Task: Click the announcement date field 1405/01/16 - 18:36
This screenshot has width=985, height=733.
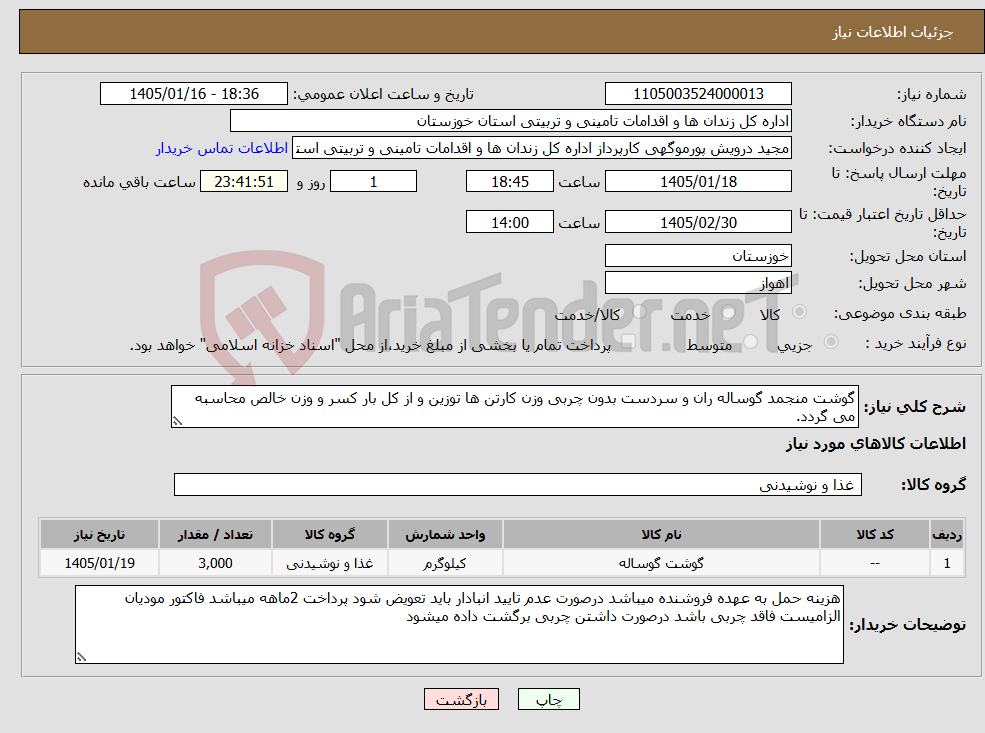Action: pyautogui.click(x=193, y=94)
